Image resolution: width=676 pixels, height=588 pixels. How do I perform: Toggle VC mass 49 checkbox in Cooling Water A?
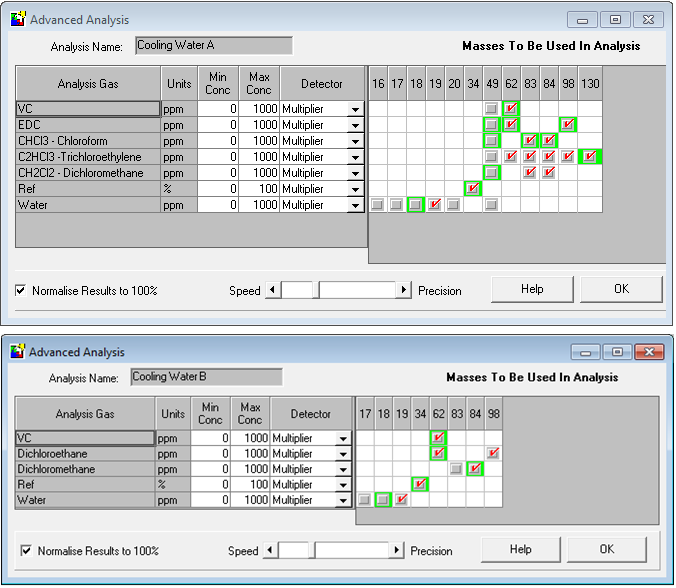click(491, 109)
